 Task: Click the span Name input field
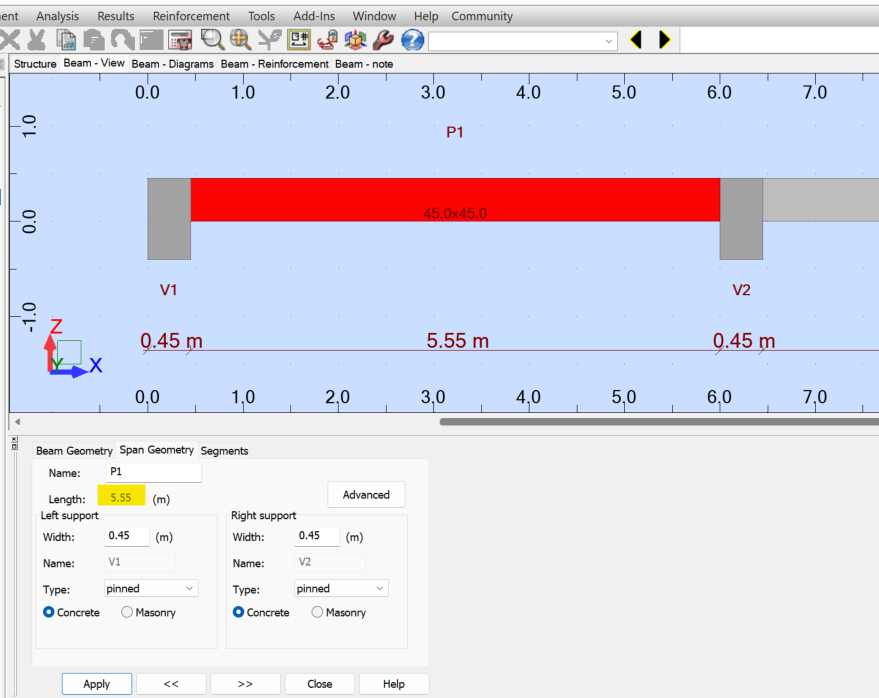153,472
